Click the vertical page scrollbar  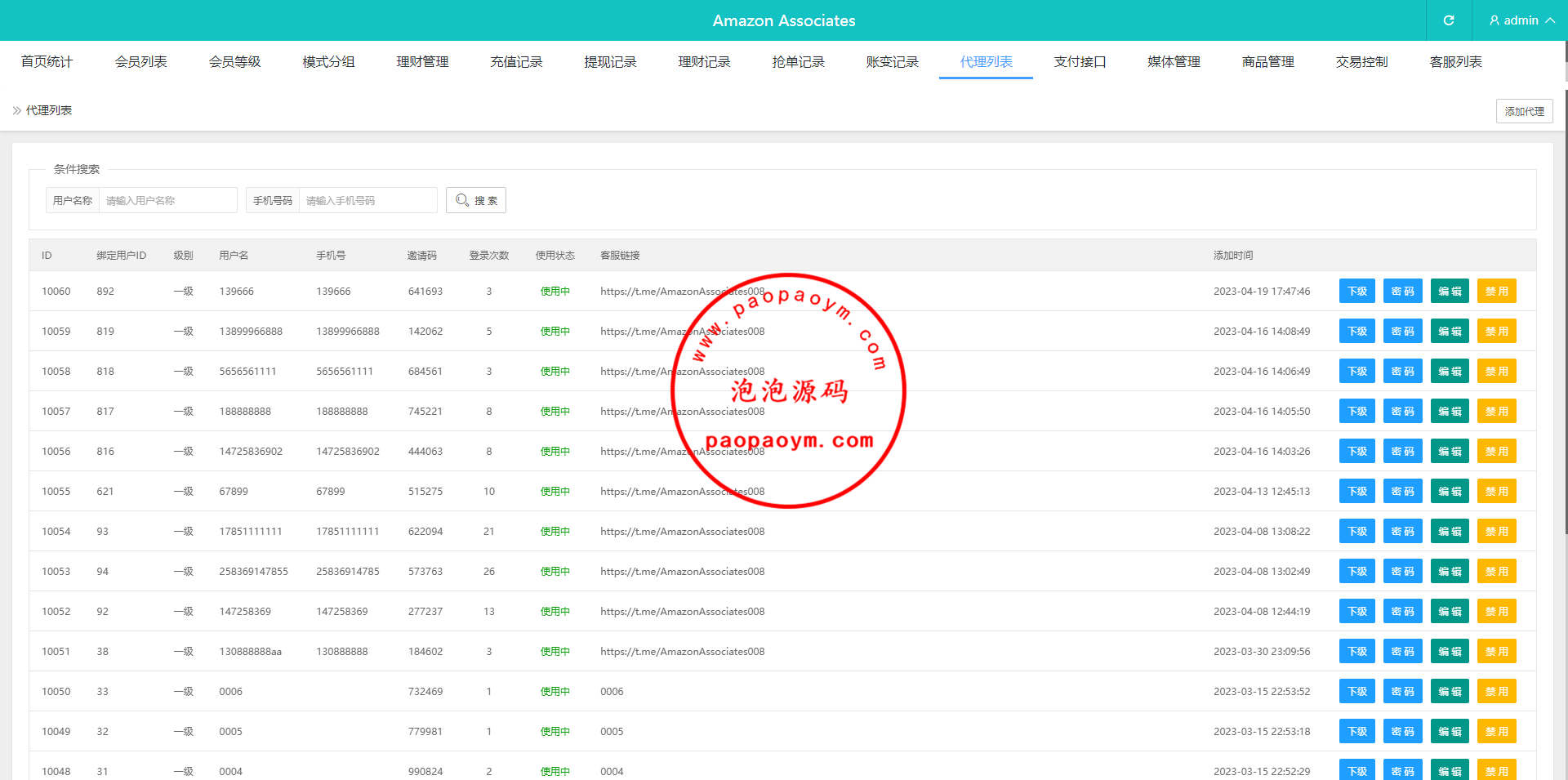(1565, 327)
